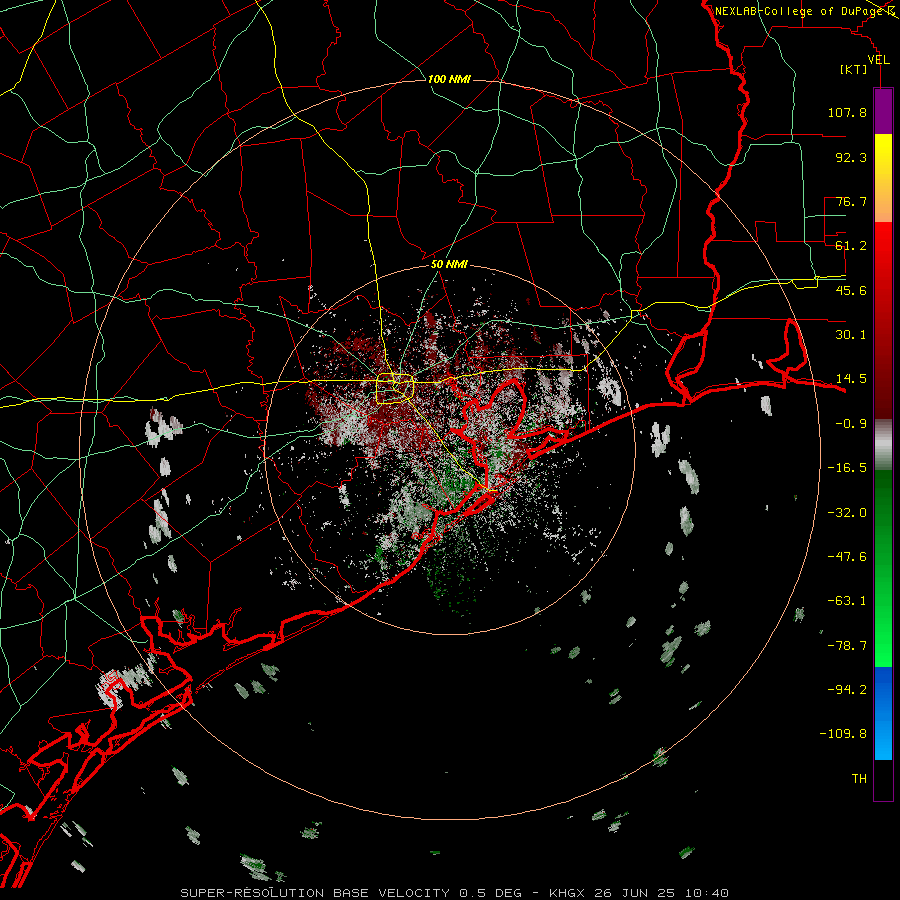
Task: Click the gray near-zero segment of the color bar
Action: click(883, 444)
